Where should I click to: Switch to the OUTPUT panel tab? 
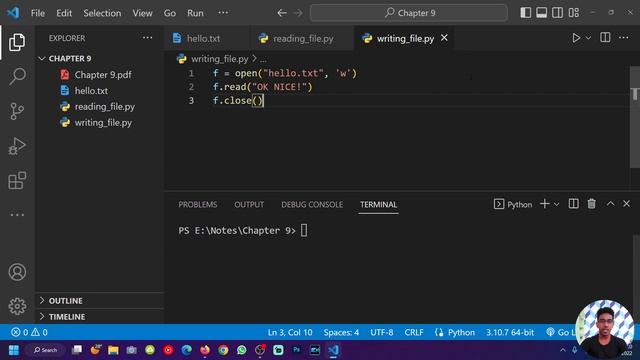[x=249, y=204]
